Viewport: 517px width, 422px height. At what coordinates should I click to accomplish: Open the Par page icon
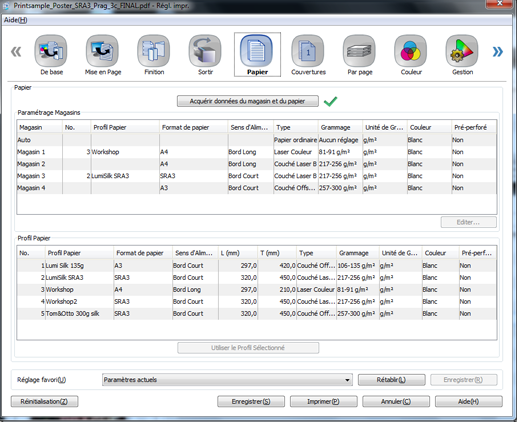(359, 51)
